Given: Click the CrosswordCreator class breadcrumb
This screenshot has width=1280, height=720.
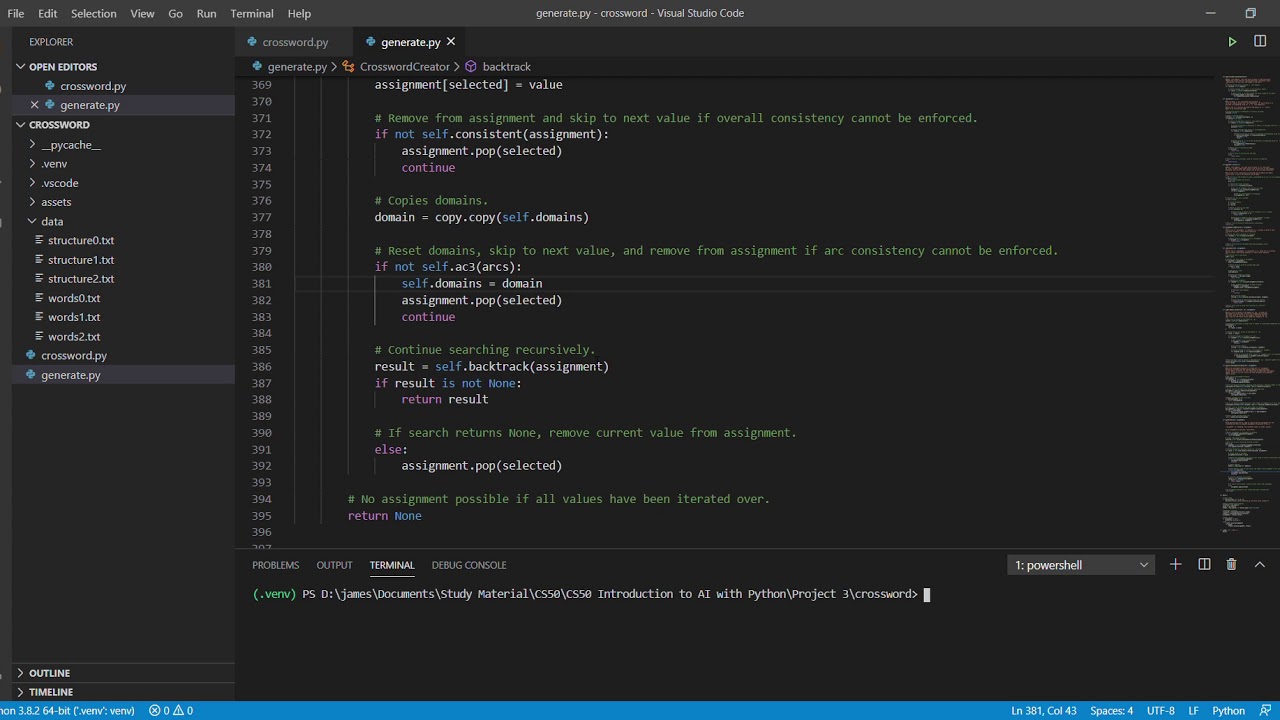Looking at the screenshot, I should point(396,67).
